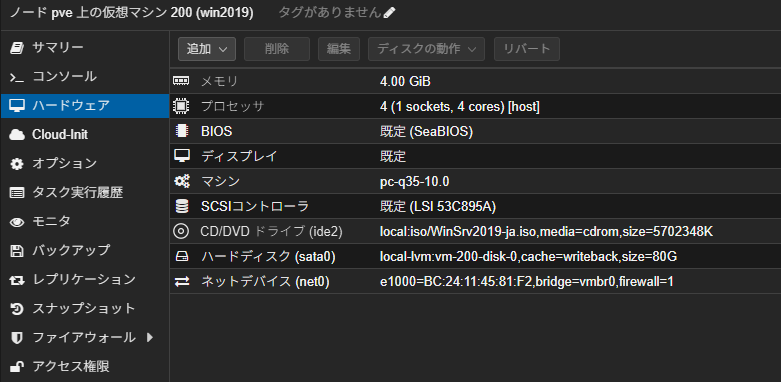
Task: Click the disc icon in CD/DVD drive row
Action: click(180, 231)
